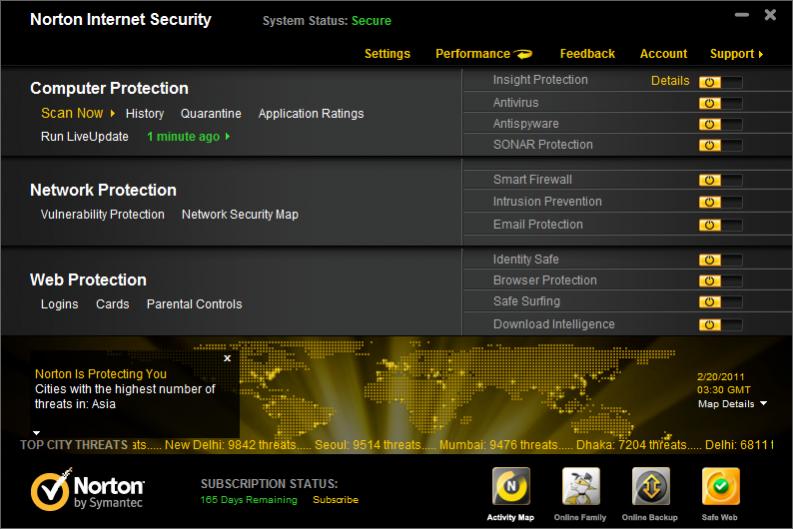Image resolution: width=793 pixels, height=529 pixels.
Task: Expand the Support menu arrow
Action: tap(761, 54)
